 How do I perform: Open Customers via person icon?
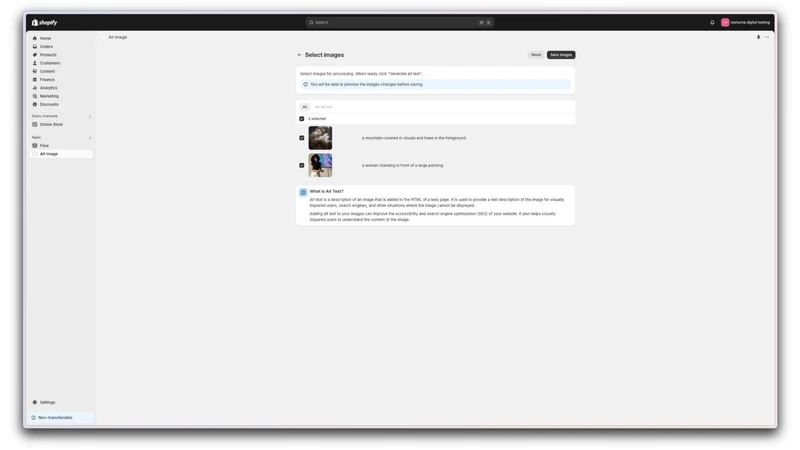[35, 63]
